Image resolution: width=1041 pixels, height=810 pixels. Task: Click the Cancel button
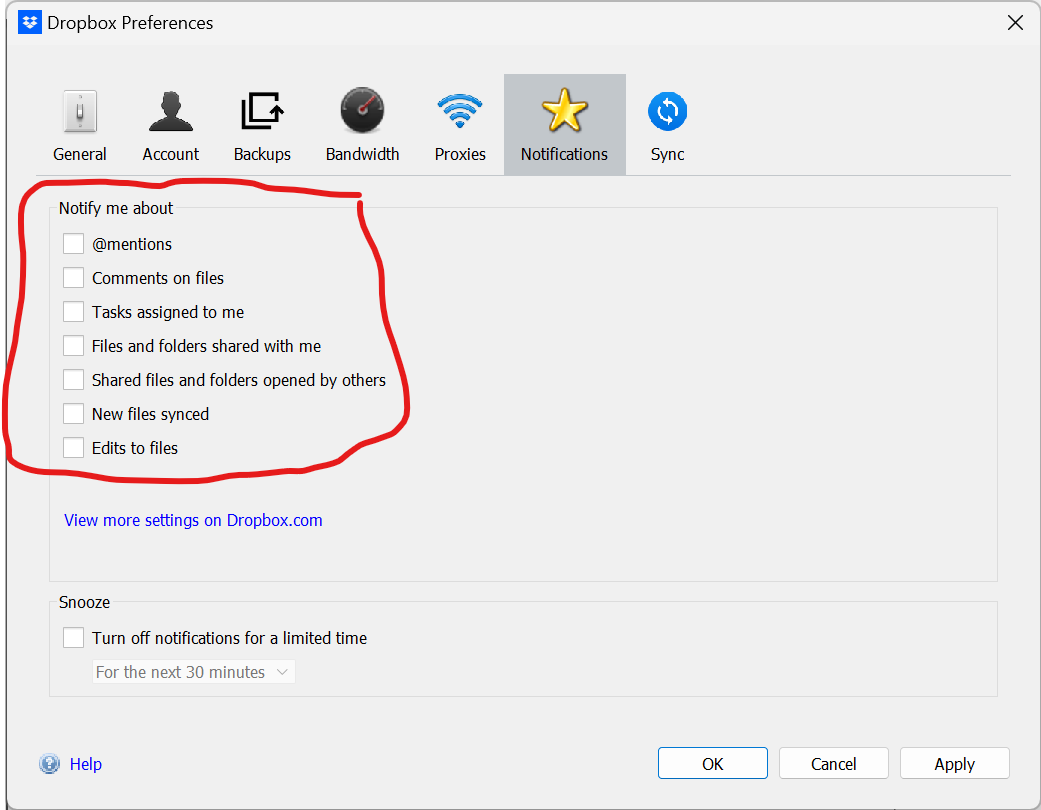click(x=833, y=764)
